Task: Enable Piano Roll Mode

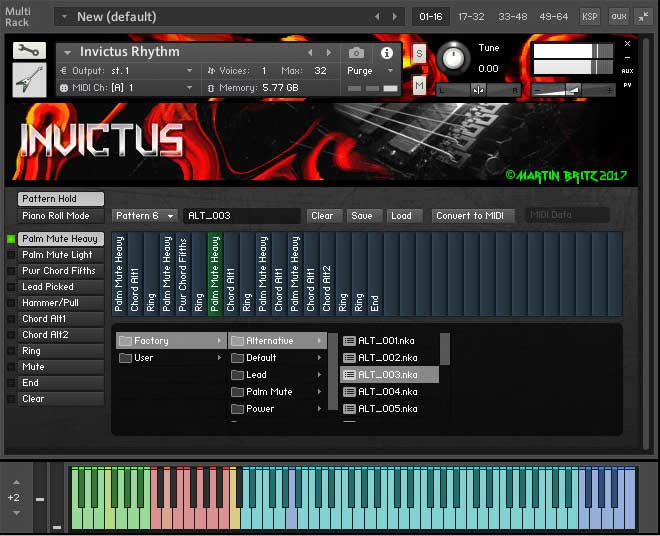Action: click(x=61, y=216)
